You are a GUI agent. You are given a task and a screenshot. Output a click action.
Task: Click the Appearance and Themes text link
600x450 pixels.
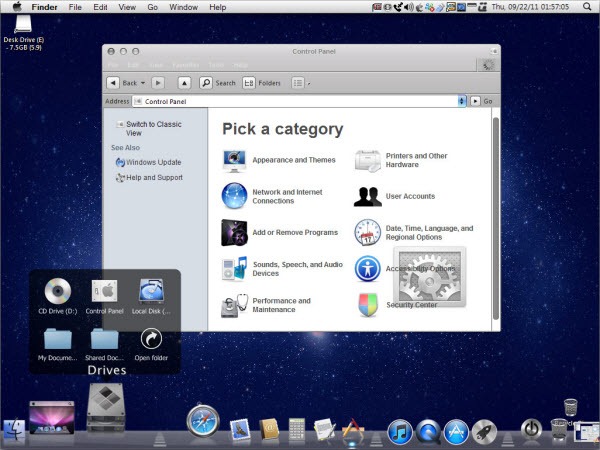294,160
